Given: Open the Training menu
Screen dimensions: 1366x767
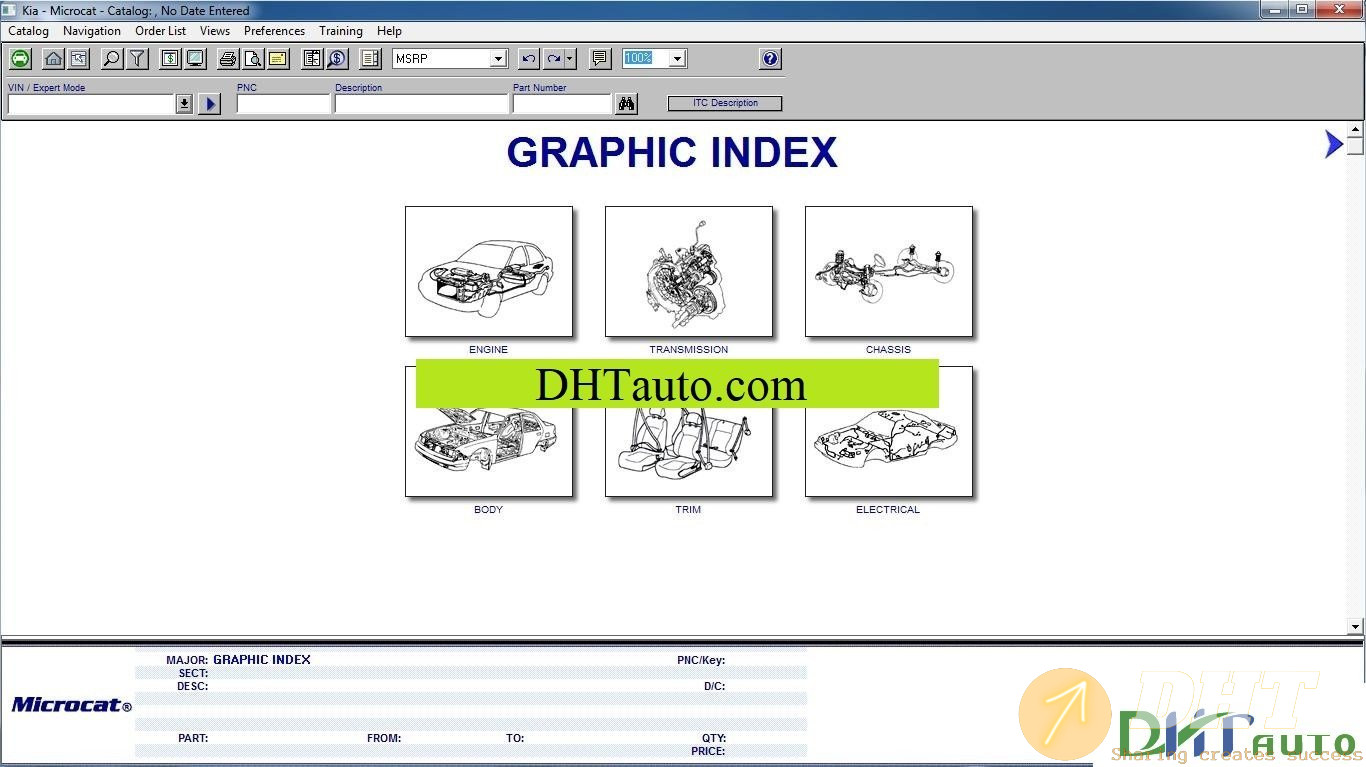Looking at the screenshot, I should [341, 31].
